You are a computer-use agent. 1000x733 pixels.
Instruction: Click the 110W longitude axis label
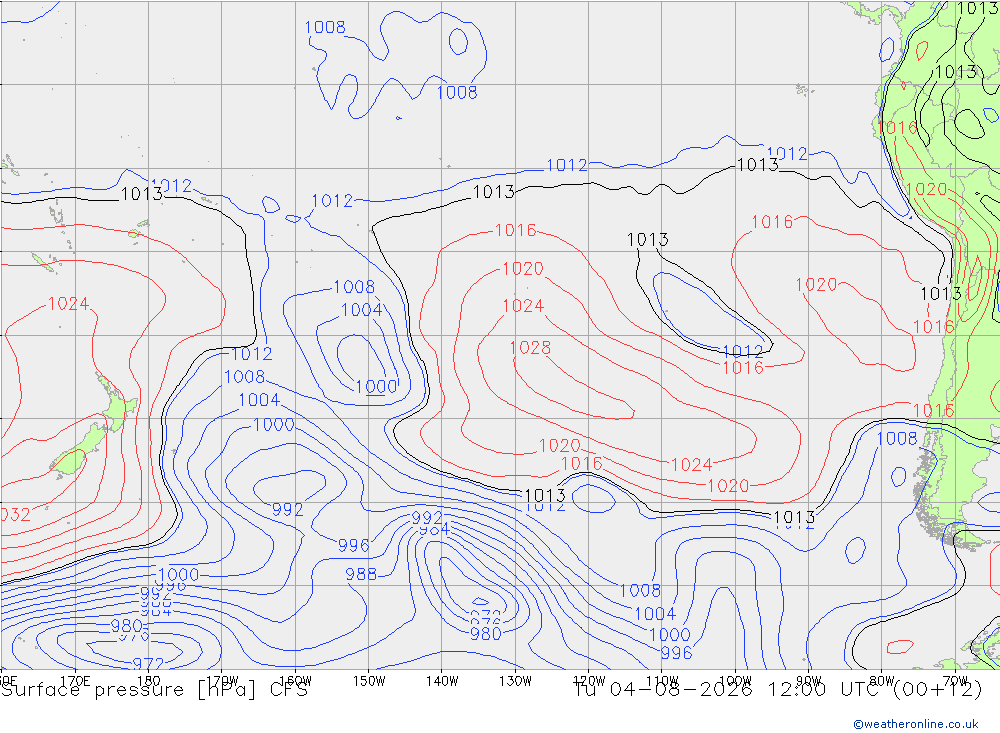662,681
